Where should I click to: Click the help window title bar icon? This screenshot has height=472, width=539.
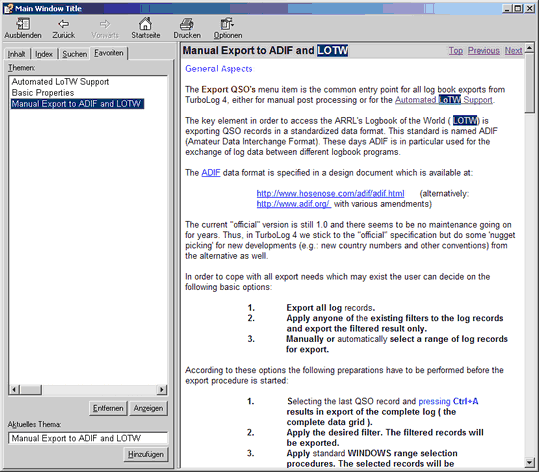[x=8, y=9]
